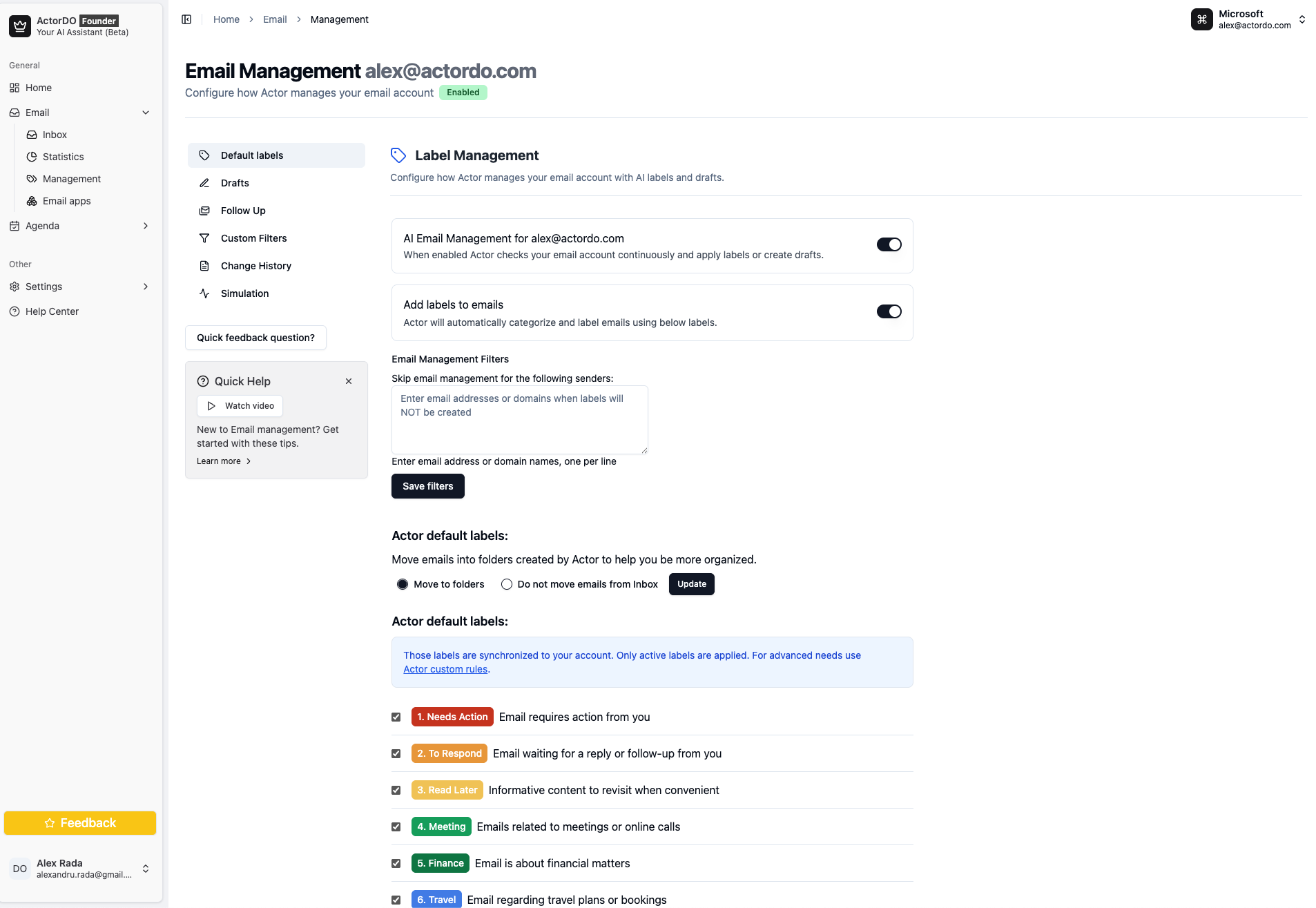Select the Move to folders radio button
The height and width of the screenshot is (908, 1316).
403,584
